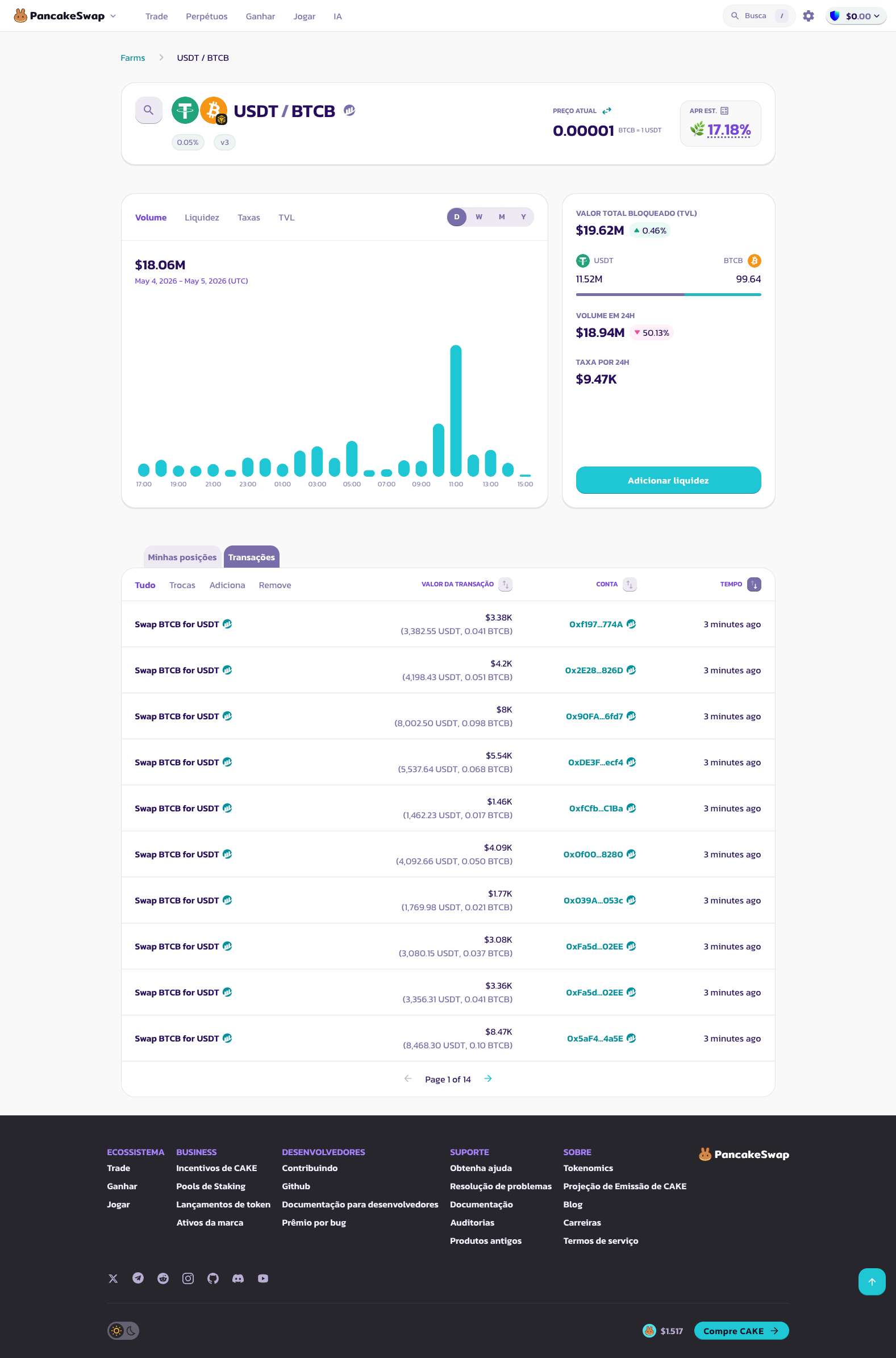The width and height of the screenshot is (896, 1358).
Task: Select the W (week) chart interval
Action: [x=479, y=217]
